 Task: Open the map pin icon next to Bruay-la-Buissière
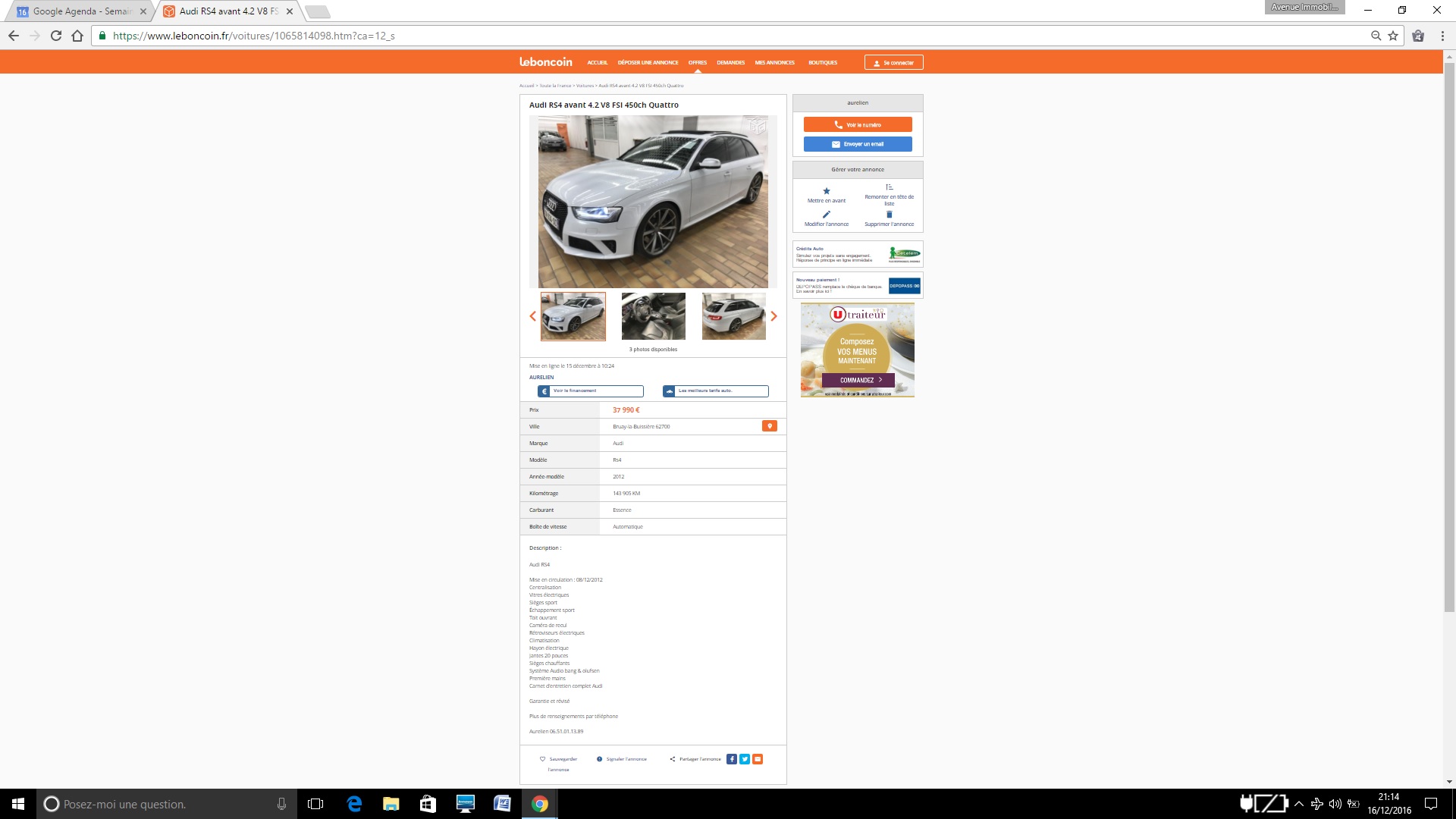click(x=770, y=426)
